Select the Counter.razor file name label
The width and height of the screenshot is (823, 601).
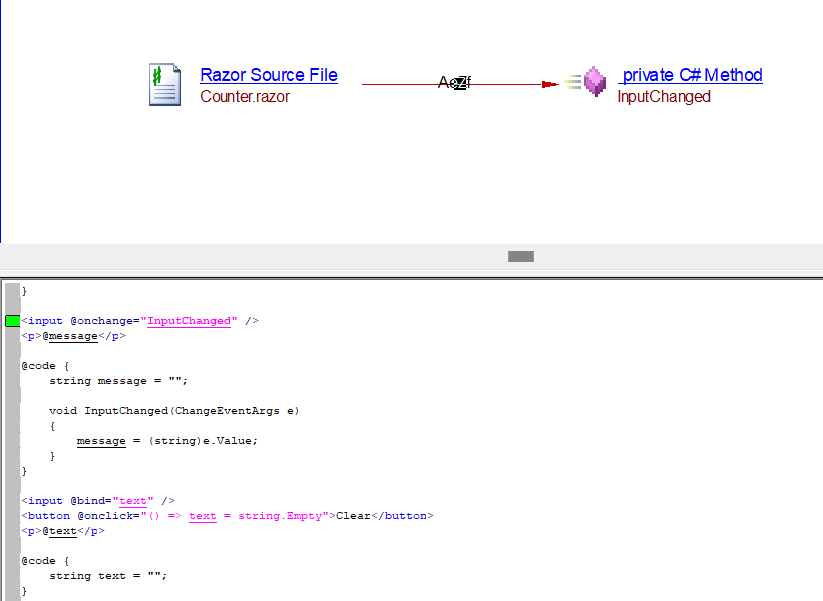pos(245,97)
